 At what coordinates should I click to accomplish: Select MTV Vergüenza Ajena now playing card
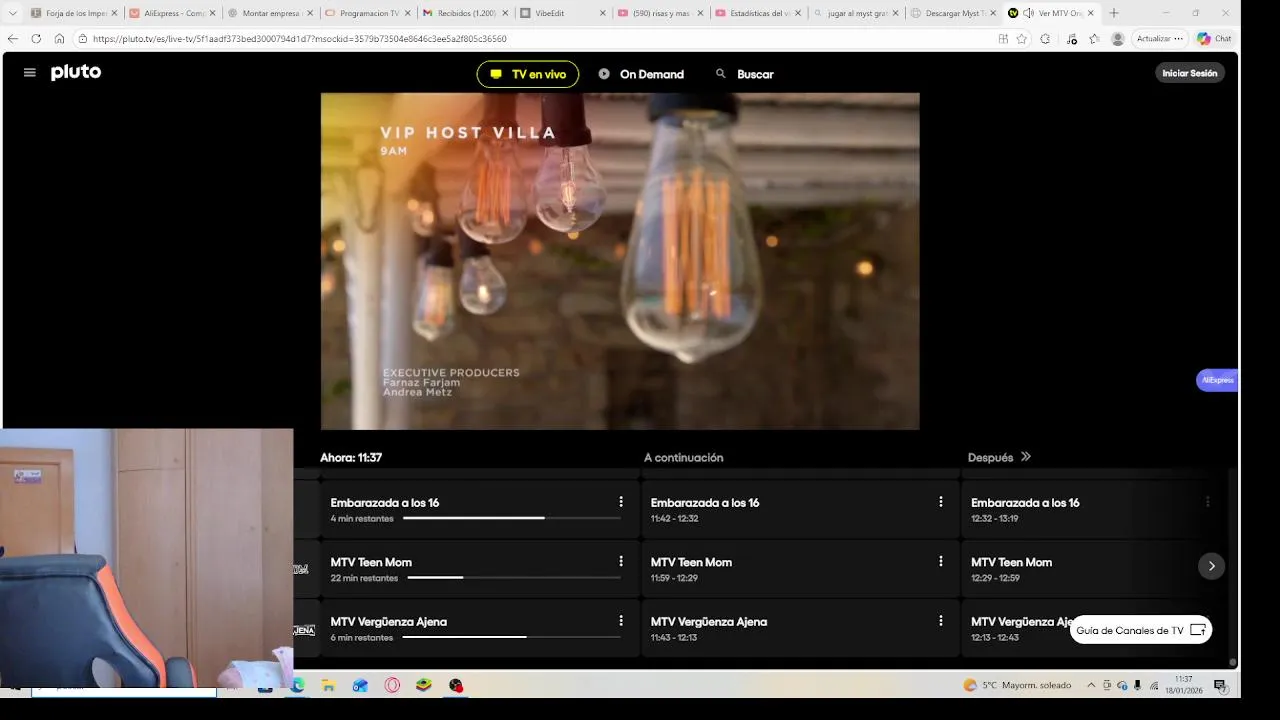[x=479, y=629]
